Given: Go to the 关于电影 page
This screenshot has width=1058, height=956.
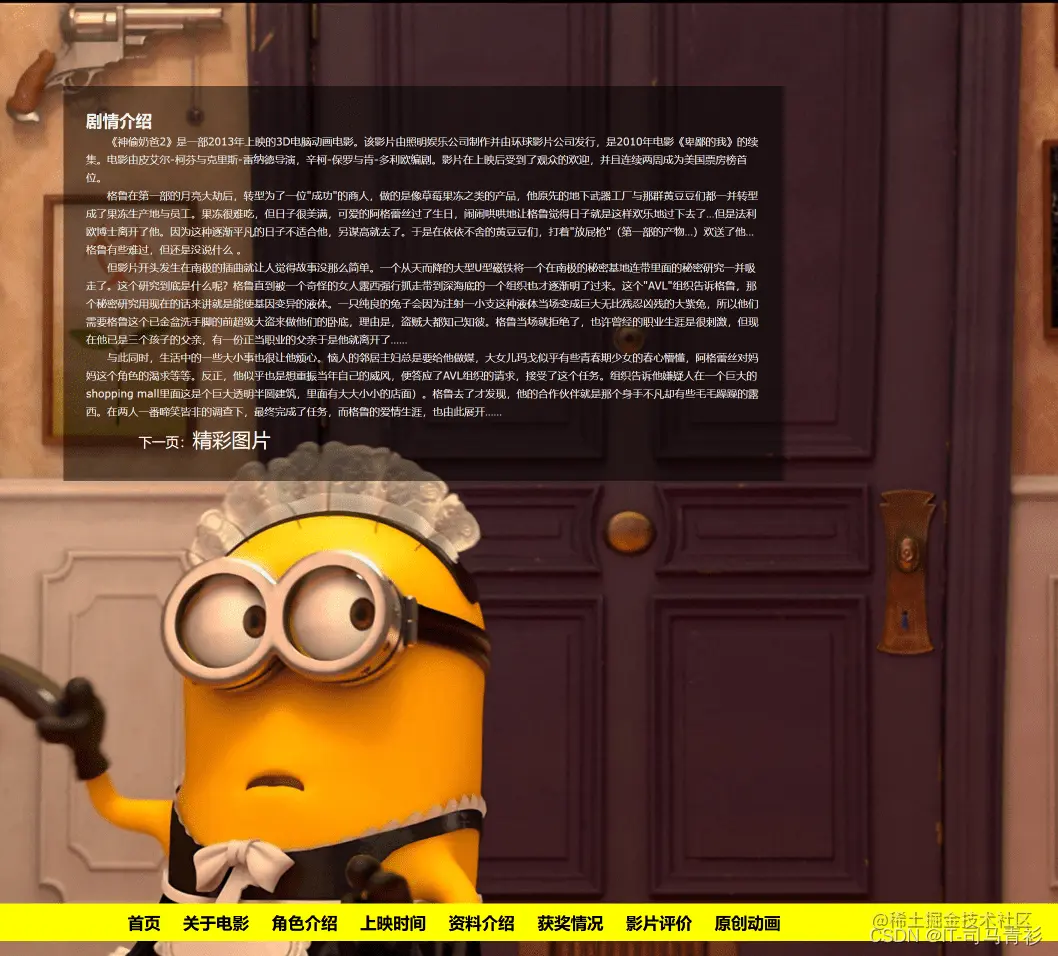Looking at the screenshot, I should click(216, 923).
